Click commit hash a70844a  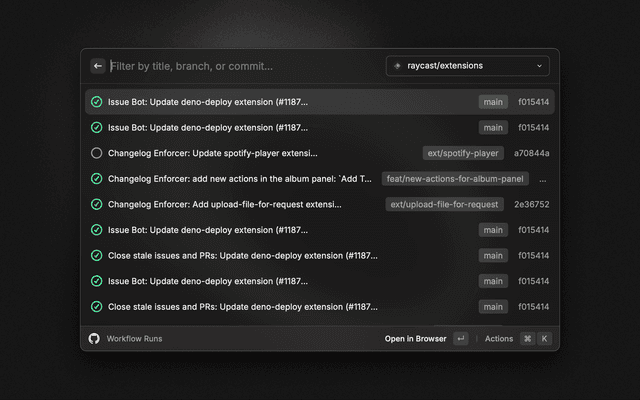(531, 153)
